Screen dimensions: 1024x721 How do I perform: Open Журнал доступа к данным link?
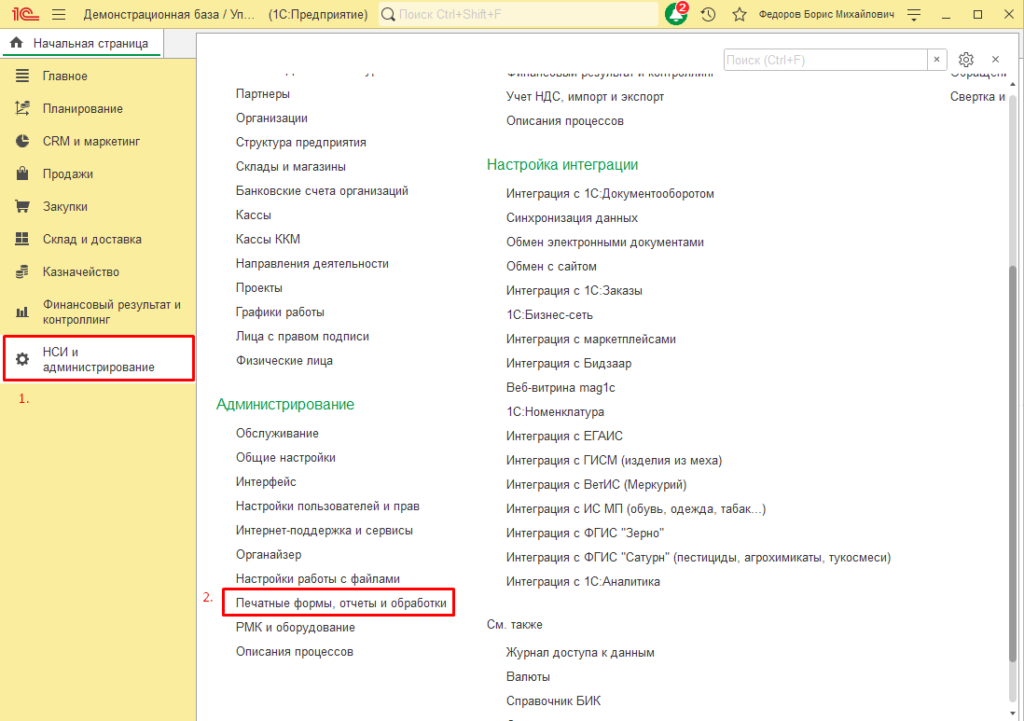click(x=580, y=652)
